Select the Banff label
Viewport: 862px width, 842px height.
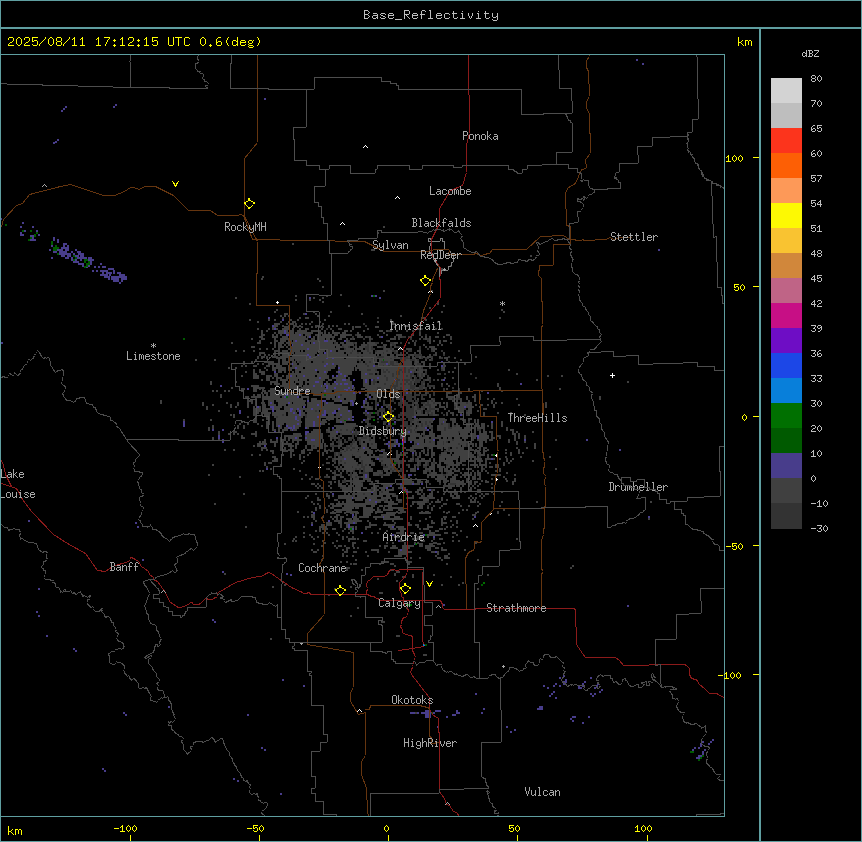point(124,567)
